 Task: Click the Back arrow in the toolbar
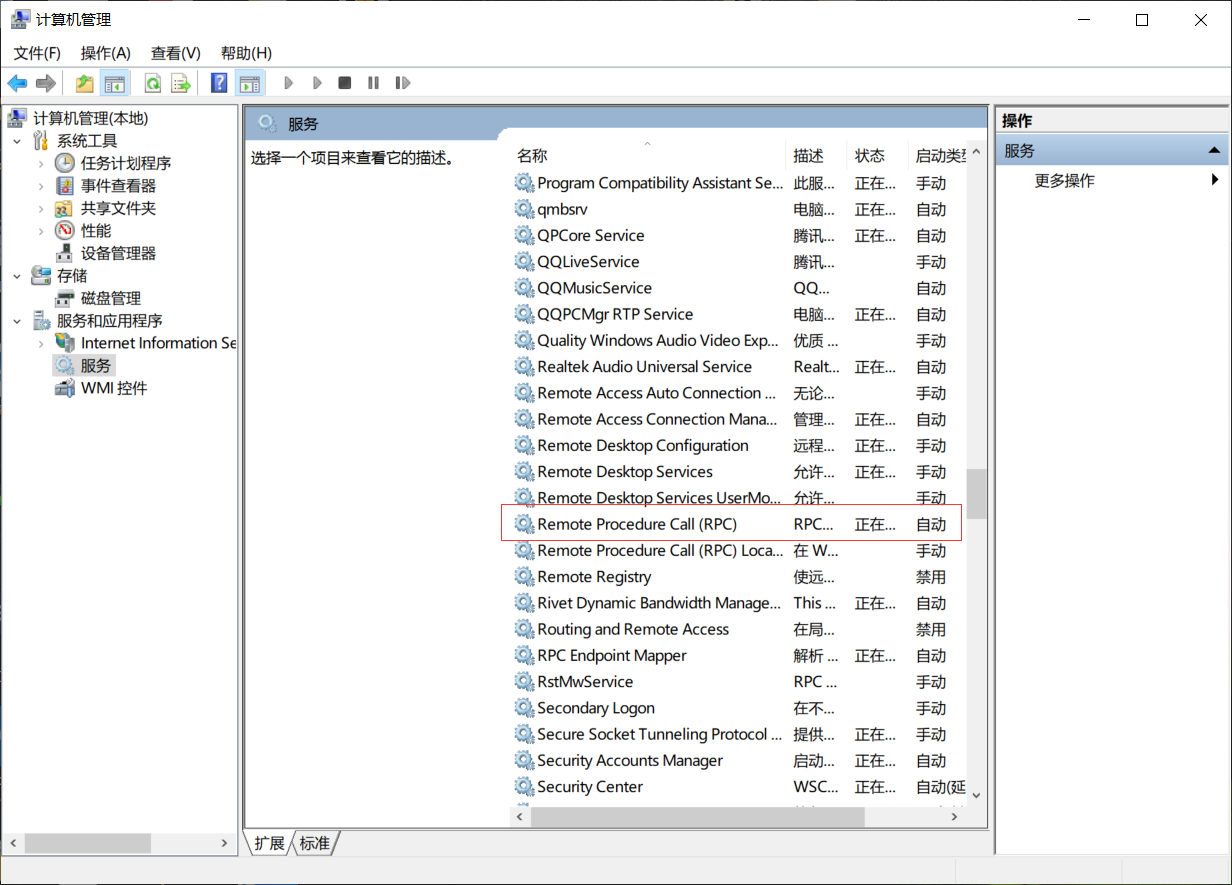pyautogui.click(x=17, y=83)
